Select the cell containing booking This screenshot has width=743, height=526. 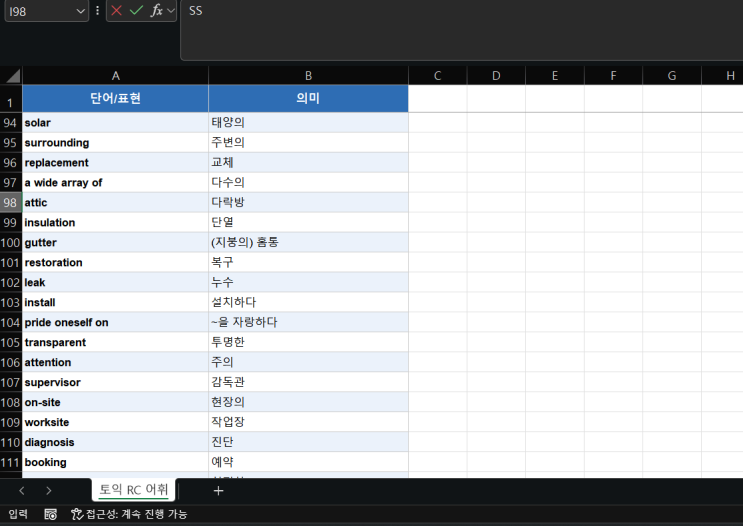(116, 462)
